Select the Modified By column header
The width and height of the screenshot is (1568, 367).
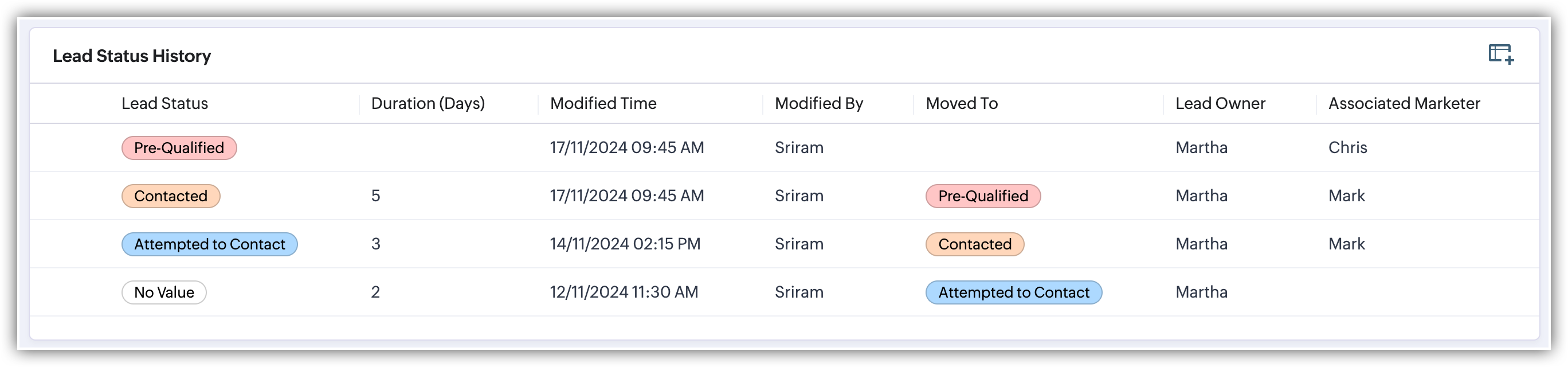click(x=818, y=103)
